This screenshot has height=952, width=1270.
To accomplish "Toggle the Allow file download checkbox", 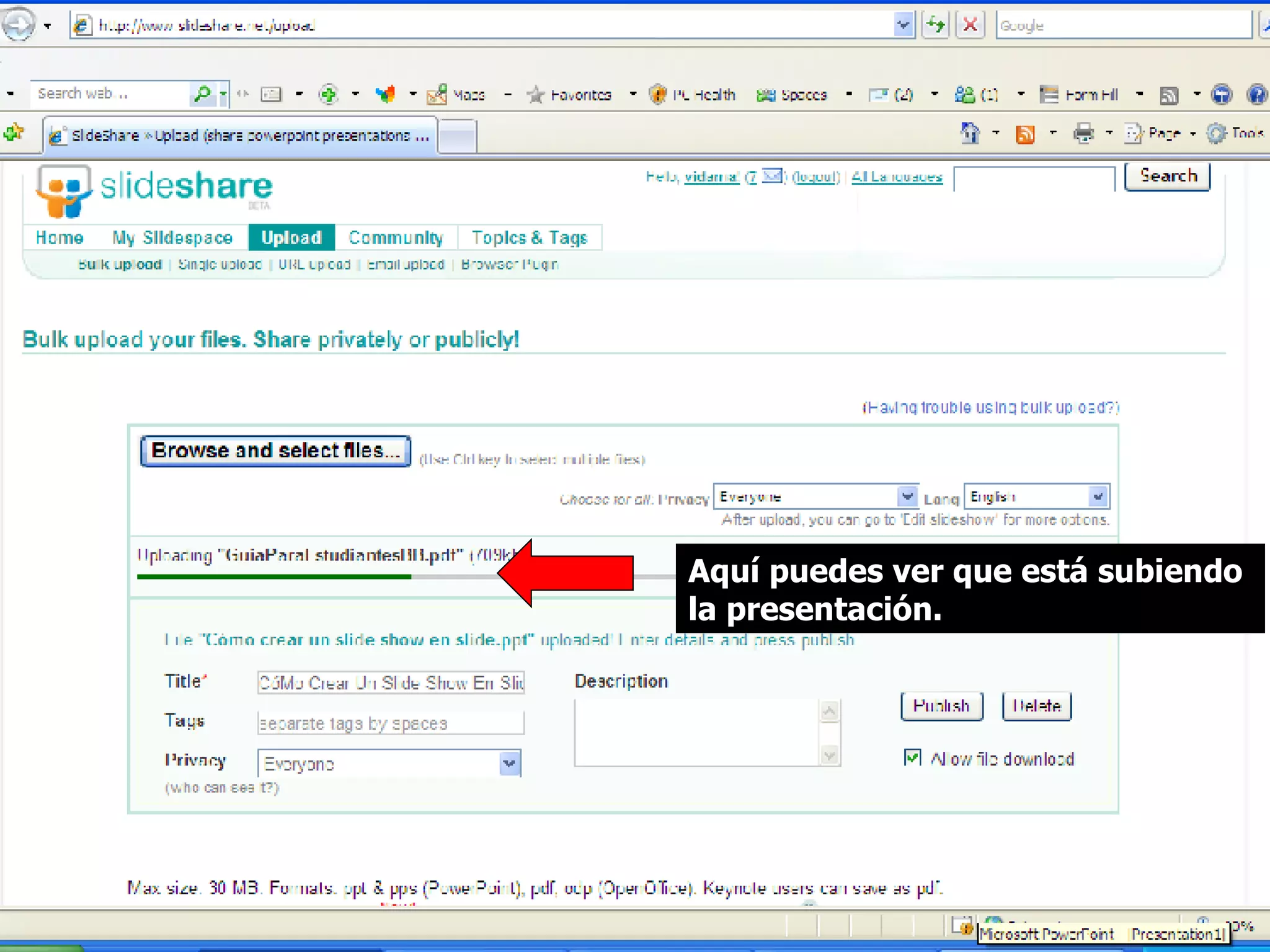I will click(912, 757).
